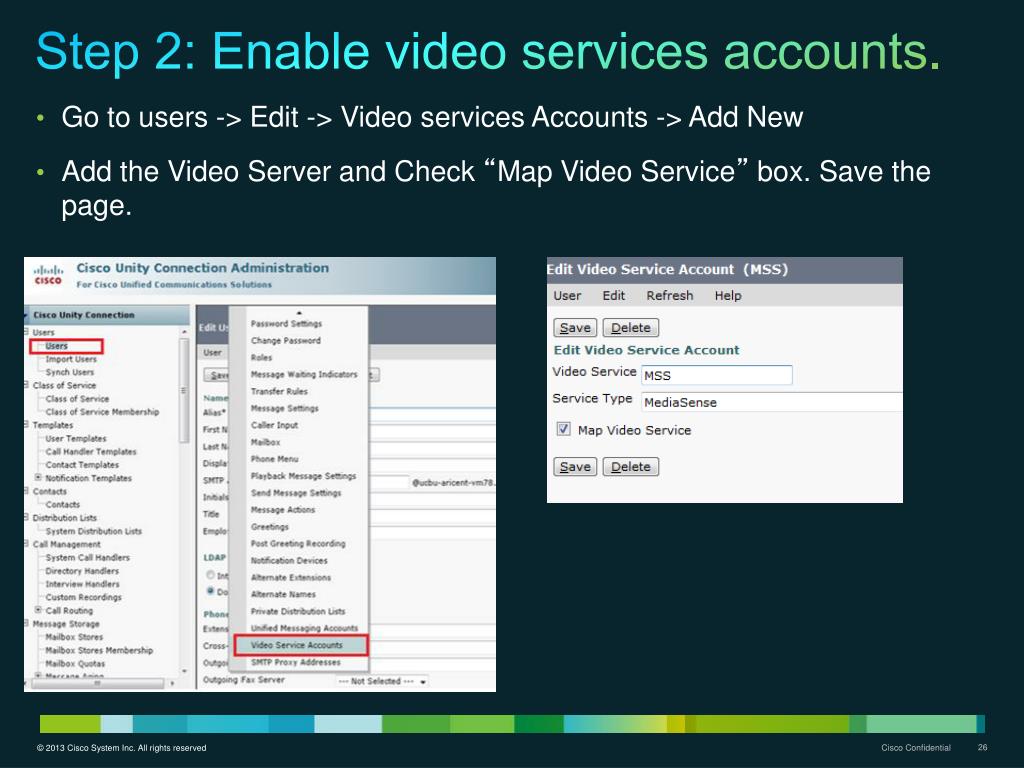Choose Alternate Names entry
This screenshot has width=1024, height=768.
point(283,594)
